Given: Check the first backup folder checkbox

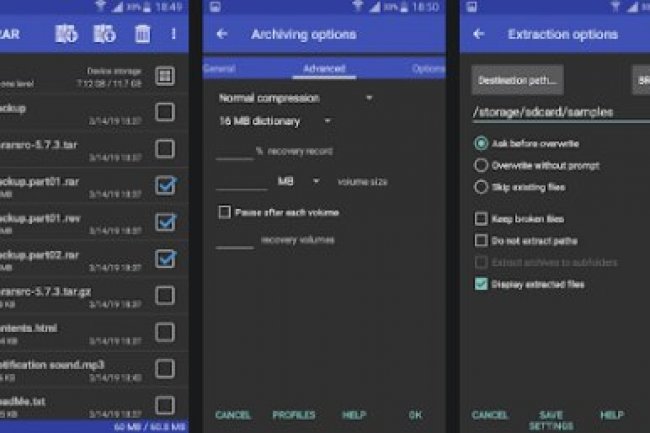Looking at the screenshot, I should pyautogui.click(x=165, y=112).
